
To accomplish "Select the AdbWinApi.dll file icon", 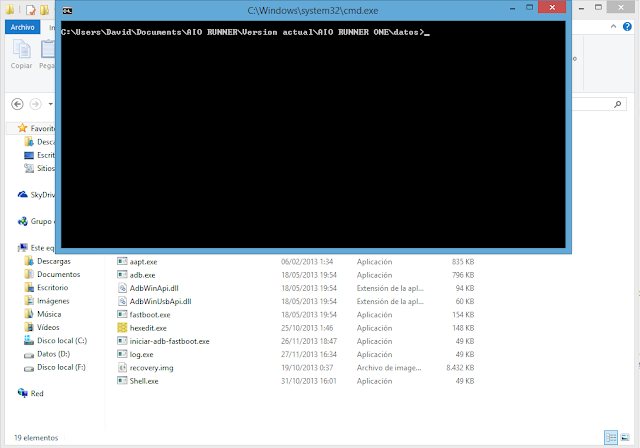I will pyautogui.click(x=122, y=288).
